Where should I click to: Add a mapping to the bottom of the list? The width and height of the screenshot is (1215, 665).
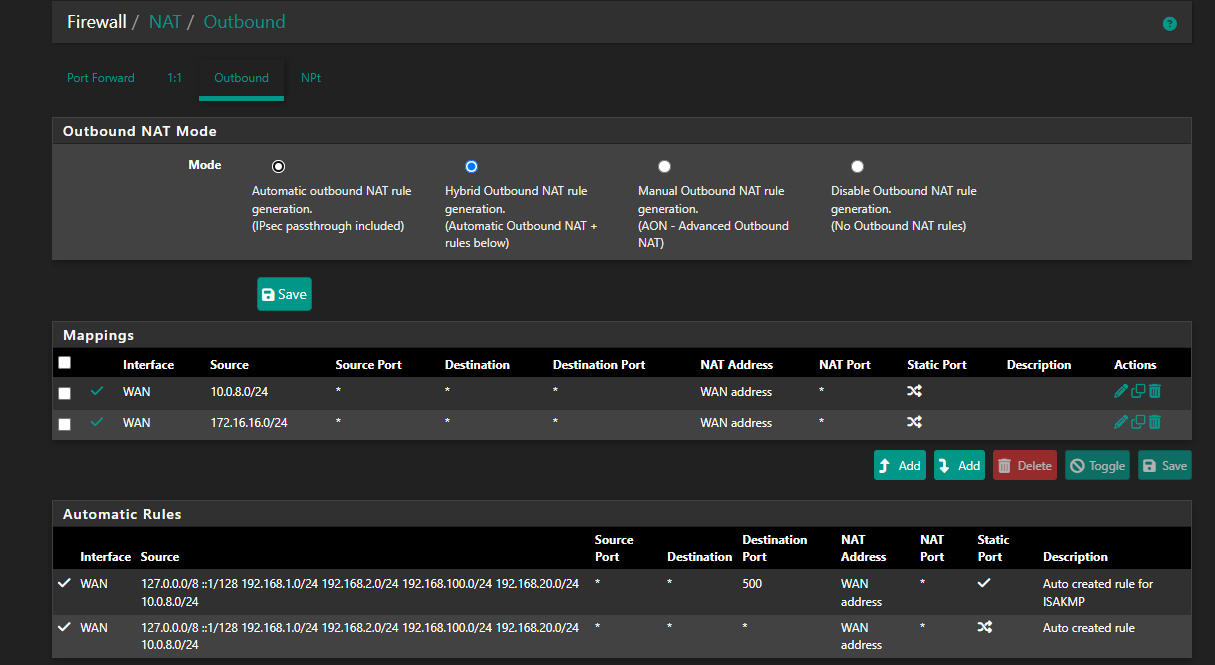point(960,465)
